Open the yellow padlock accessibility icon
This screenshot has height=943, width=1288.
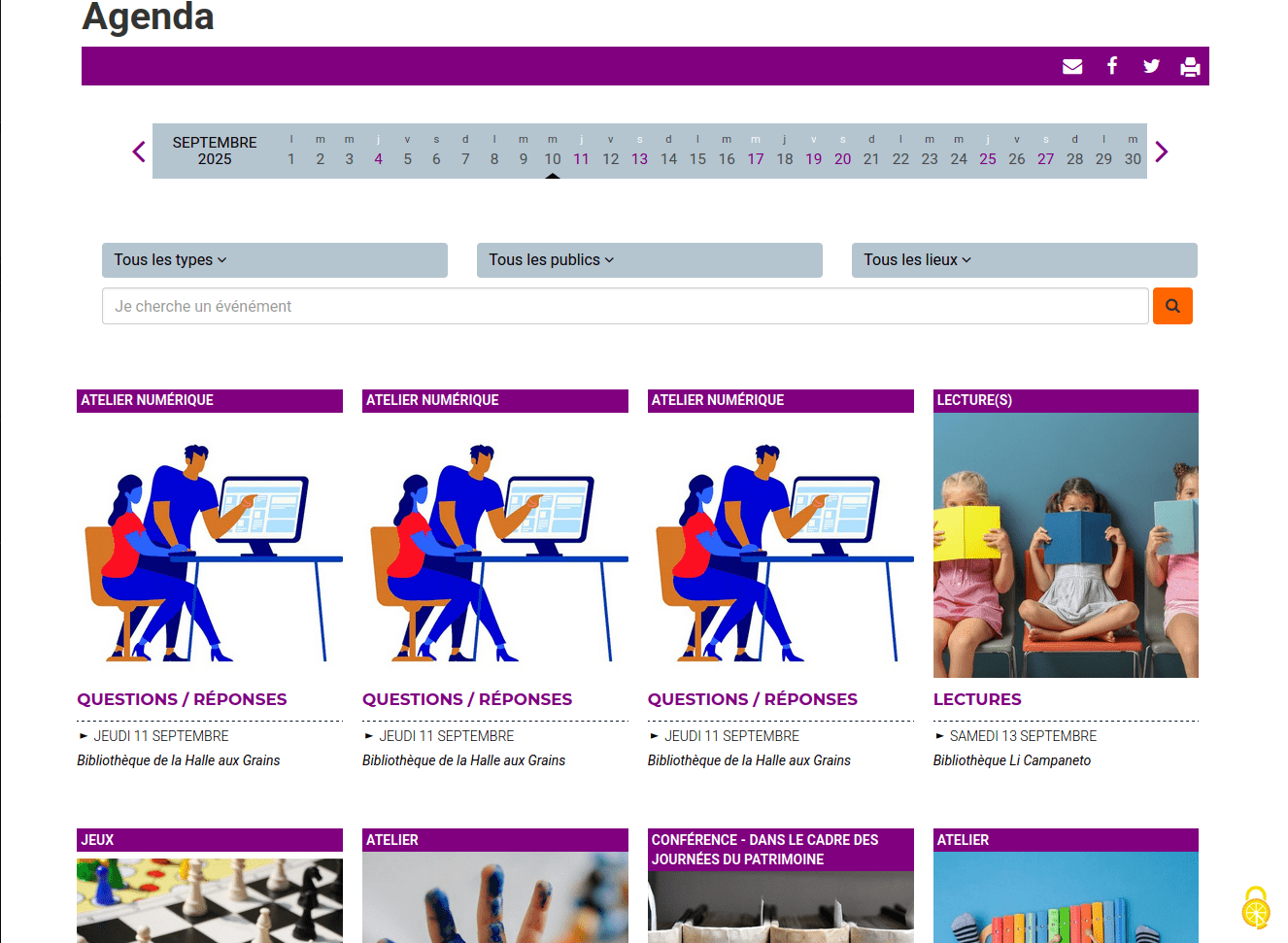(x=1256, y=908)
